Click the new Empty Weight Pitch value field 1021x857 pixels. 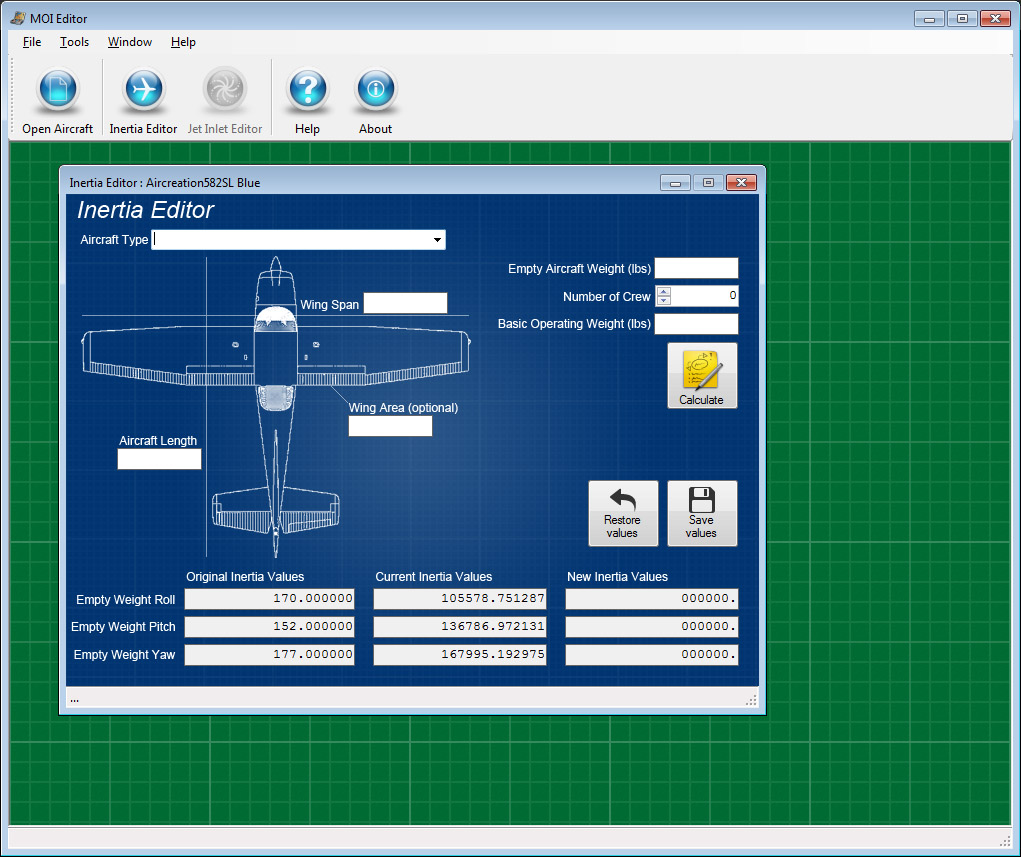[652, 626]
